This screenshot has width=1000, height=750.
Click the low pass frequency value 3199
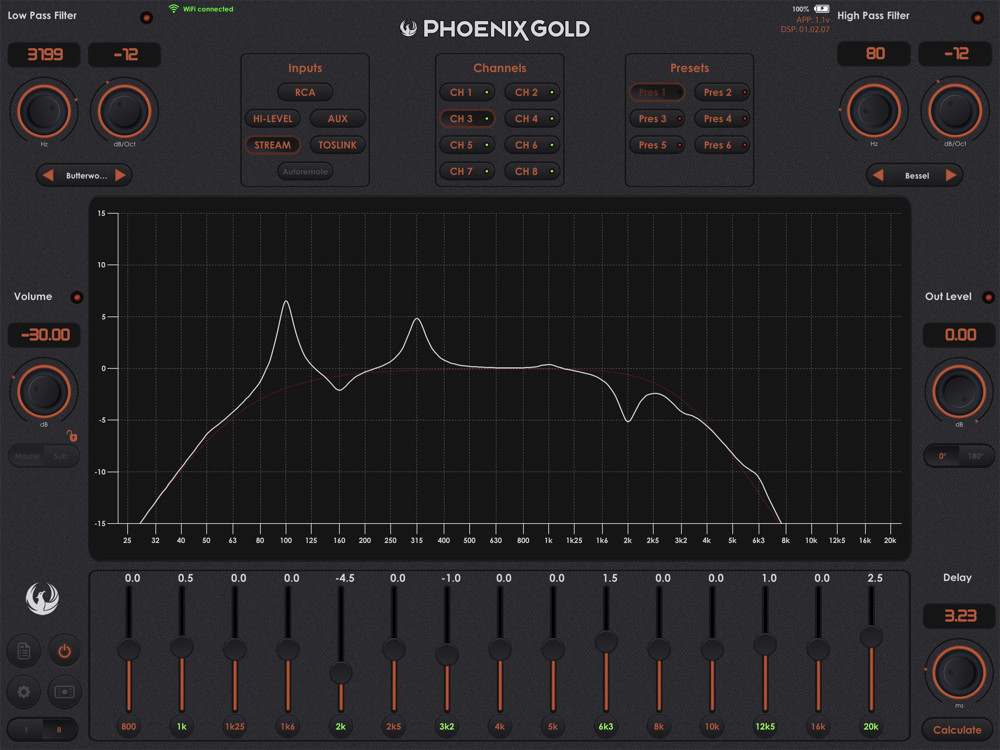coord(44,54)
